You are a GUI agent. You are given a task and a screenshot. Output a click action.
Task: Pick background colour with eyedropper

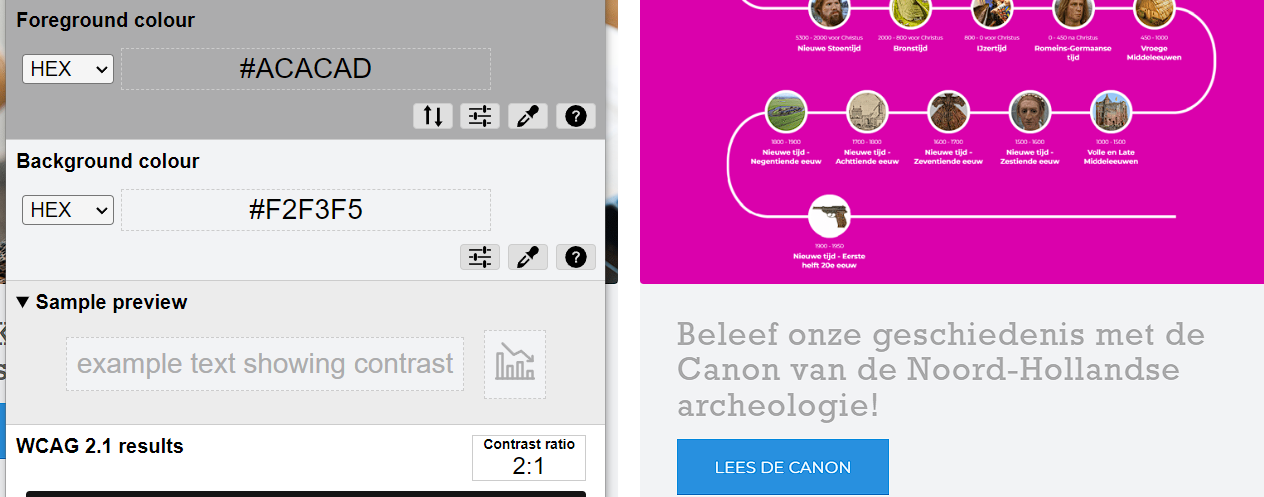528,257
